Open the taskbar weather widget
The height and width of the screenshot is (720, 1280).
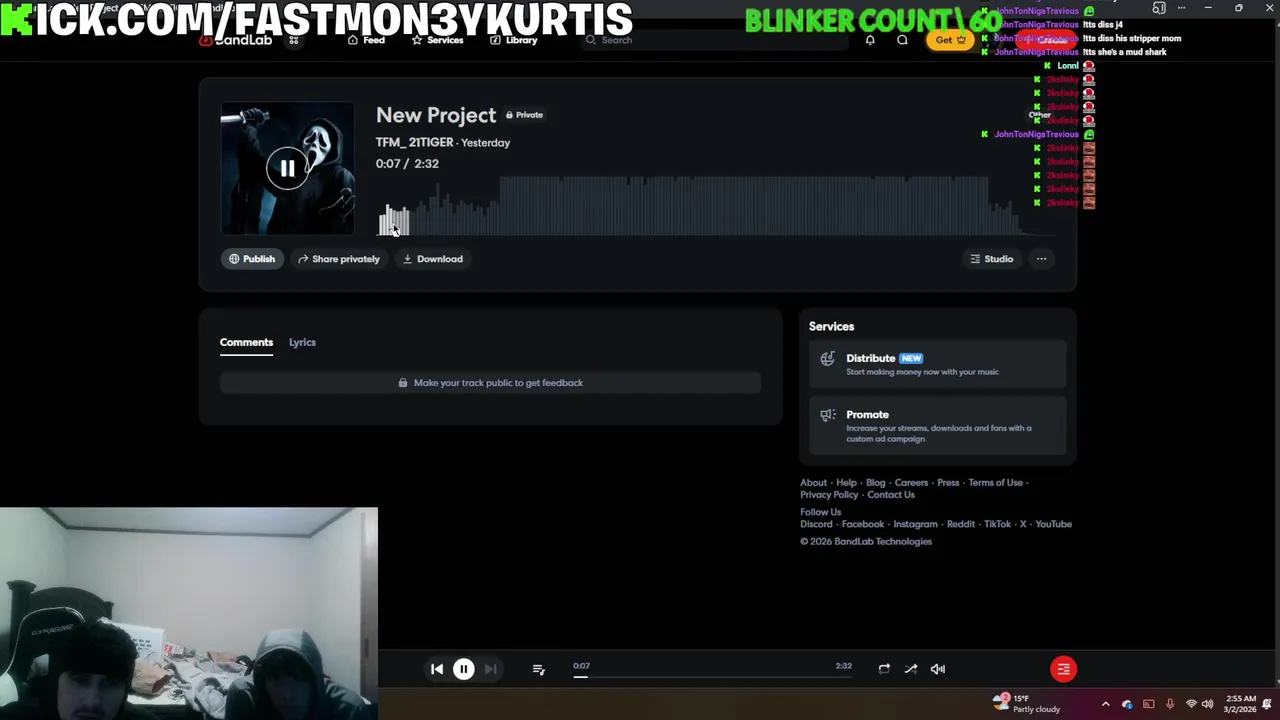pyautogui.click(x=1027, y=704)
